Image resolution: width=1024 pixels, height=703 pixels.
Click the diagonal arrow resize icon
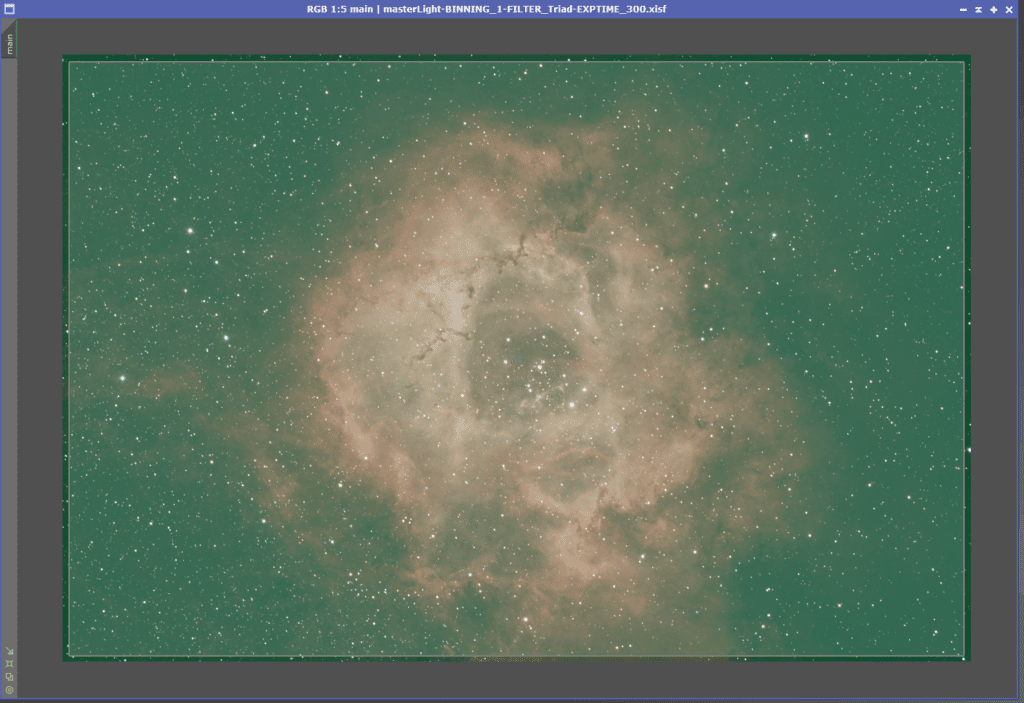9,651
